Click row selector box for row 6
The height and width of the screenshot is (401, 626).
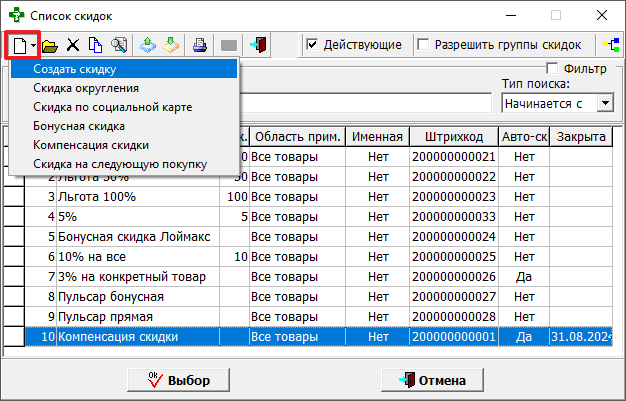coord(14,256)
